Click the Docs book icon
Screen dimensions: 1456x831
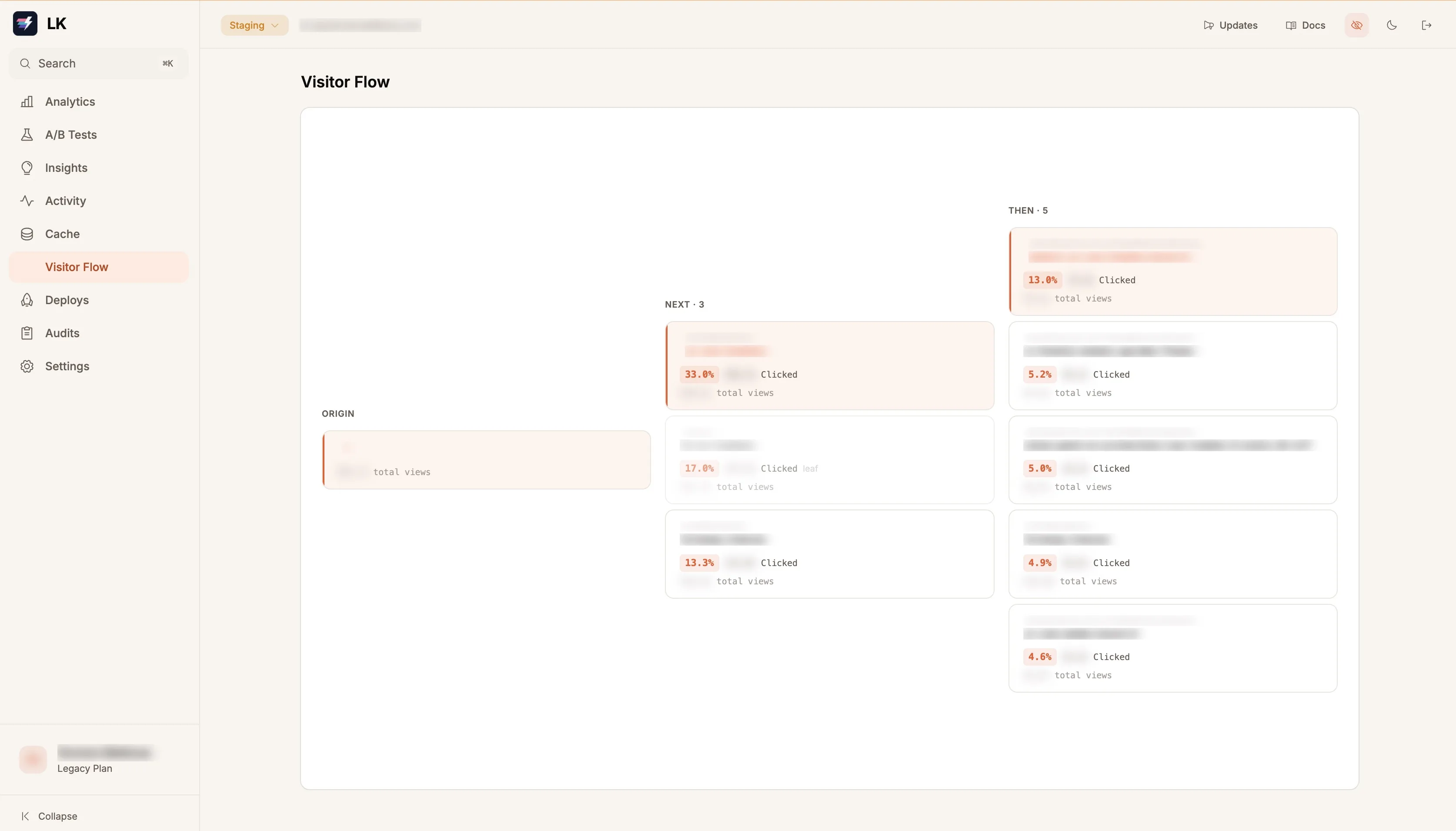[x=1291, y=25]
